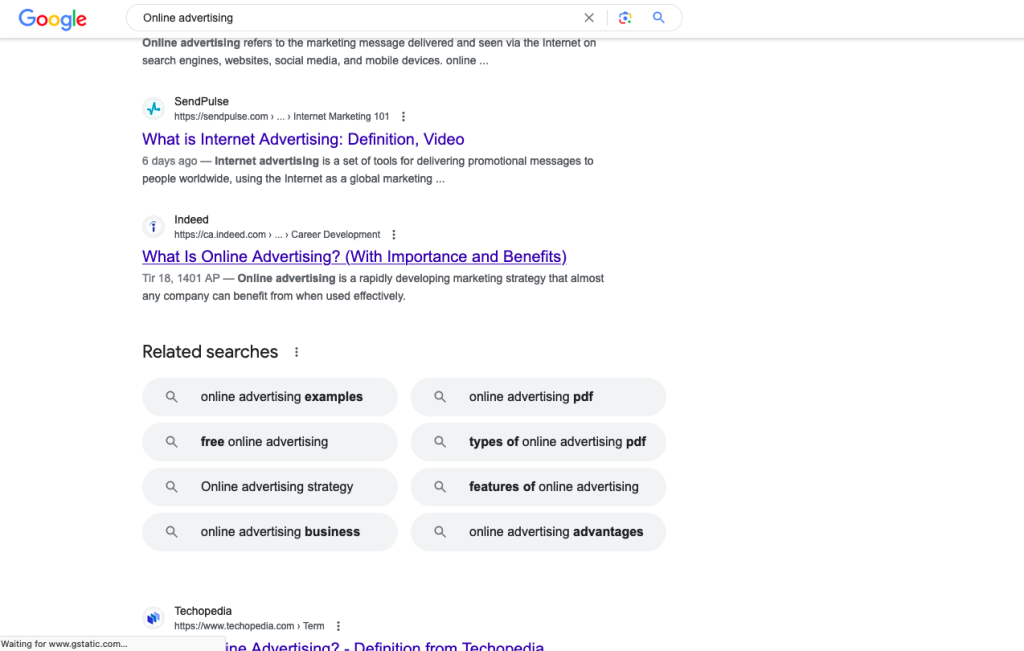Open Google Lens image search
The height and width of the screenshot is (651, 1024).
click(x=625, y=18)
